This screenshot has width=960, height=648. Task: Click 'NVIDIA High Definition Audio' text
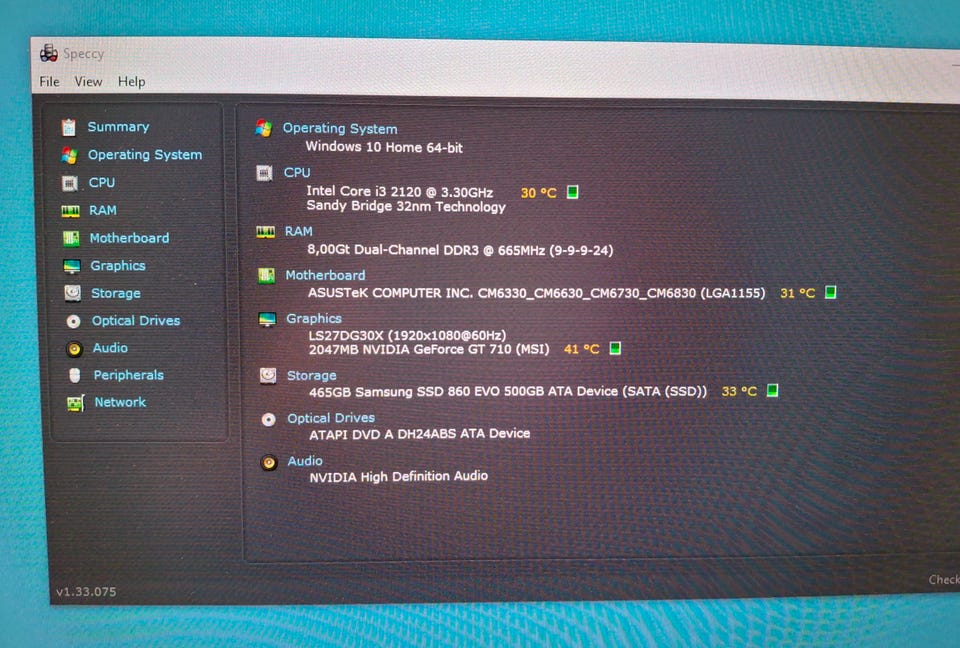click(399, 477)
